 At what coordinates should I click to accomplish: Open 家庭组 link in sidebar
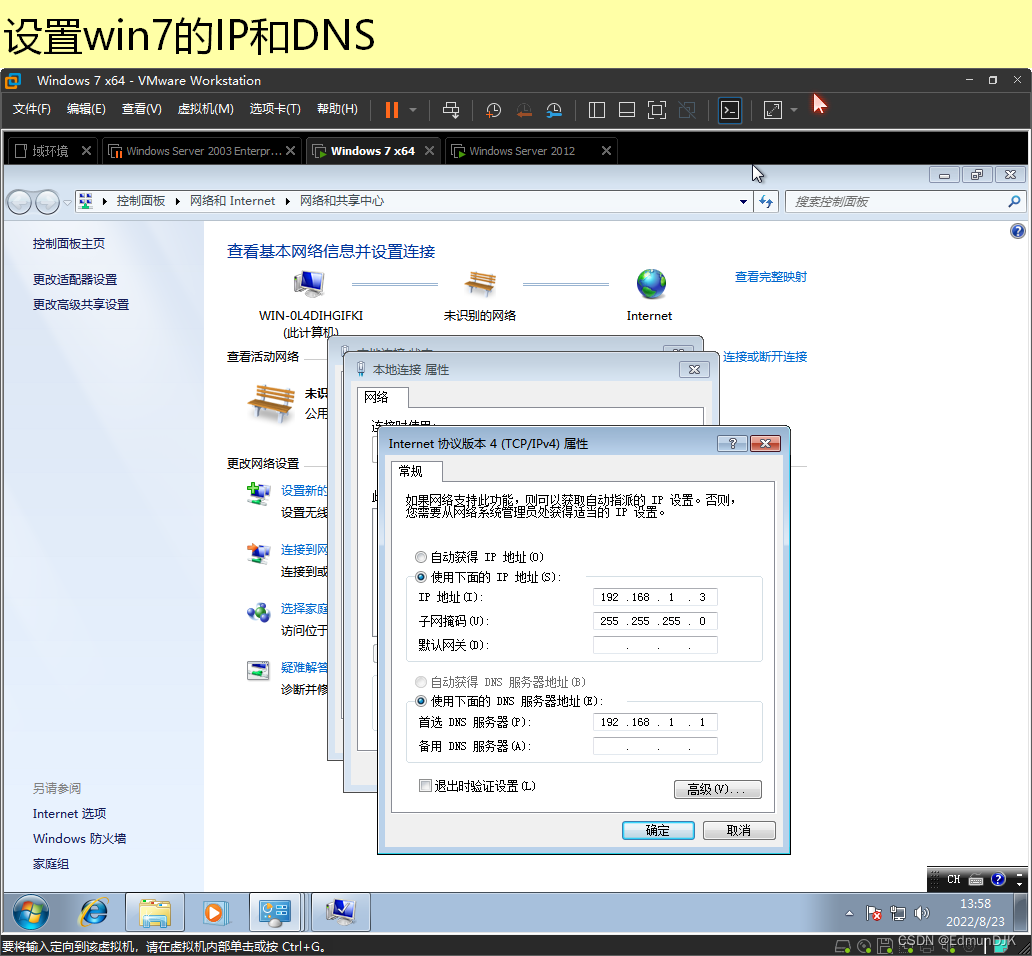51,864
